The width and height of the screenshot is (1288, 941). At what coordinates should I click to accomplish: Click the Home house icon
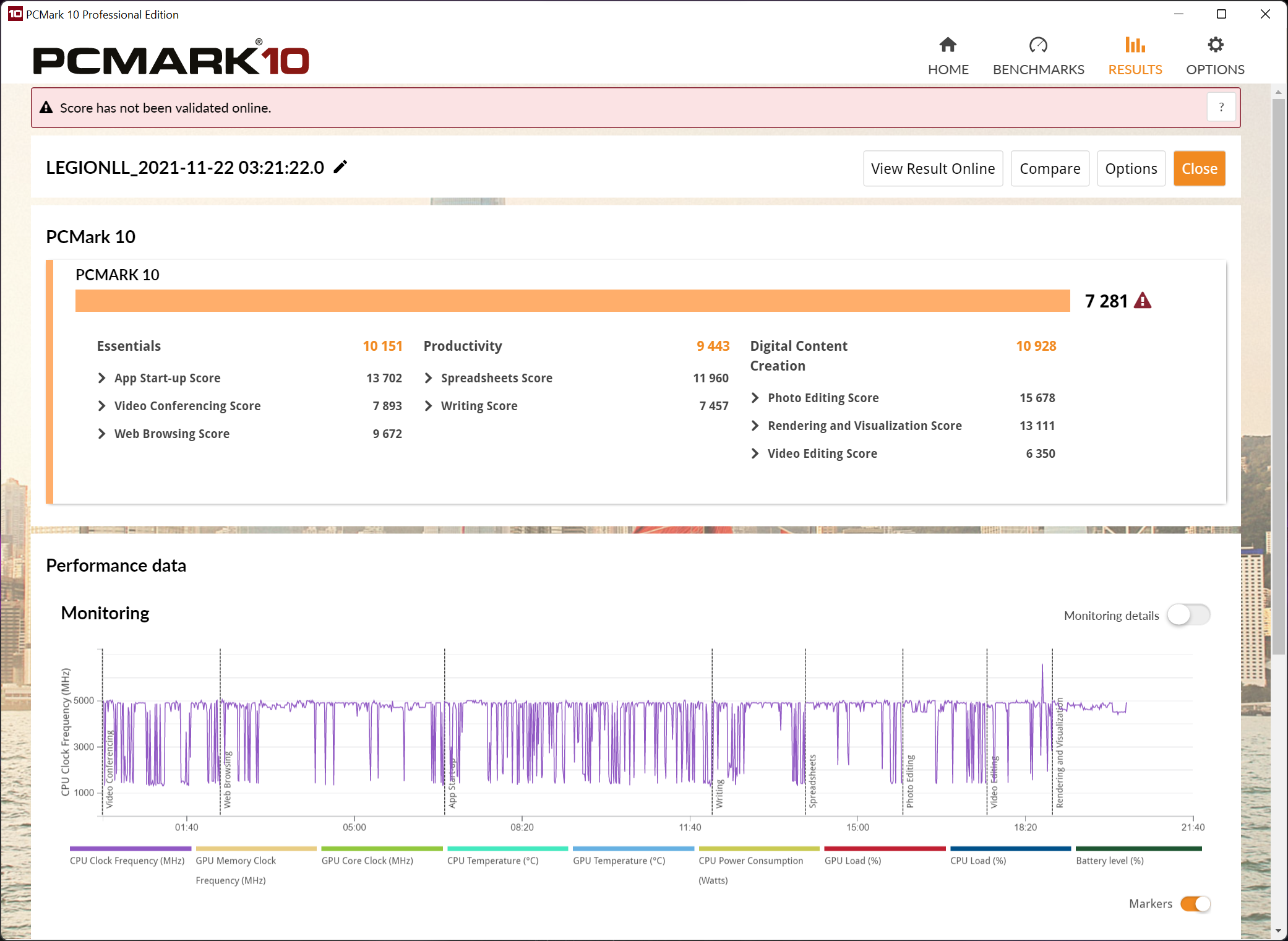click(947, 45)
